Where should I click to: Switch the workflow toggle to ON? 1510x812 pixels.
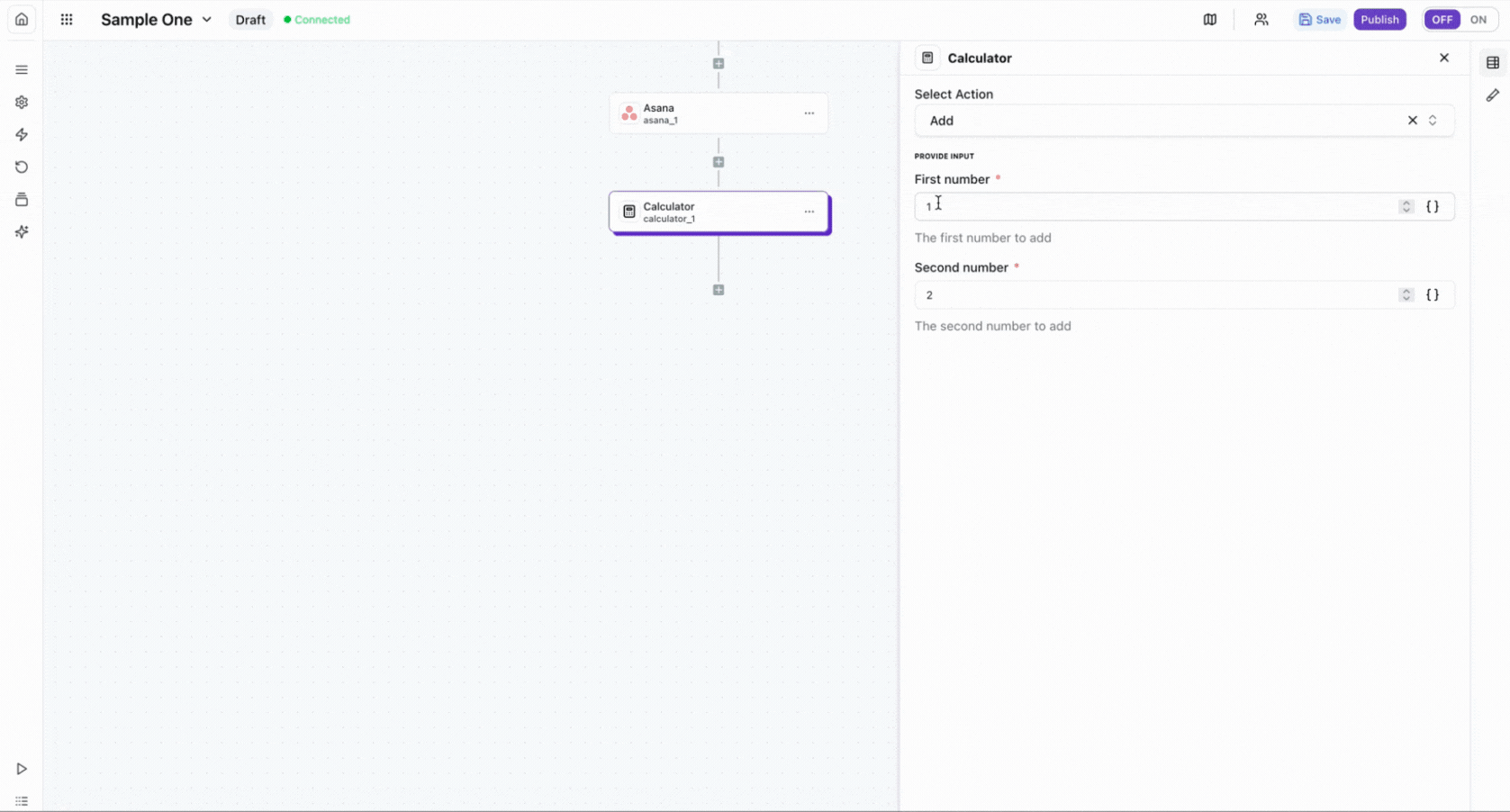[1478, 20]
